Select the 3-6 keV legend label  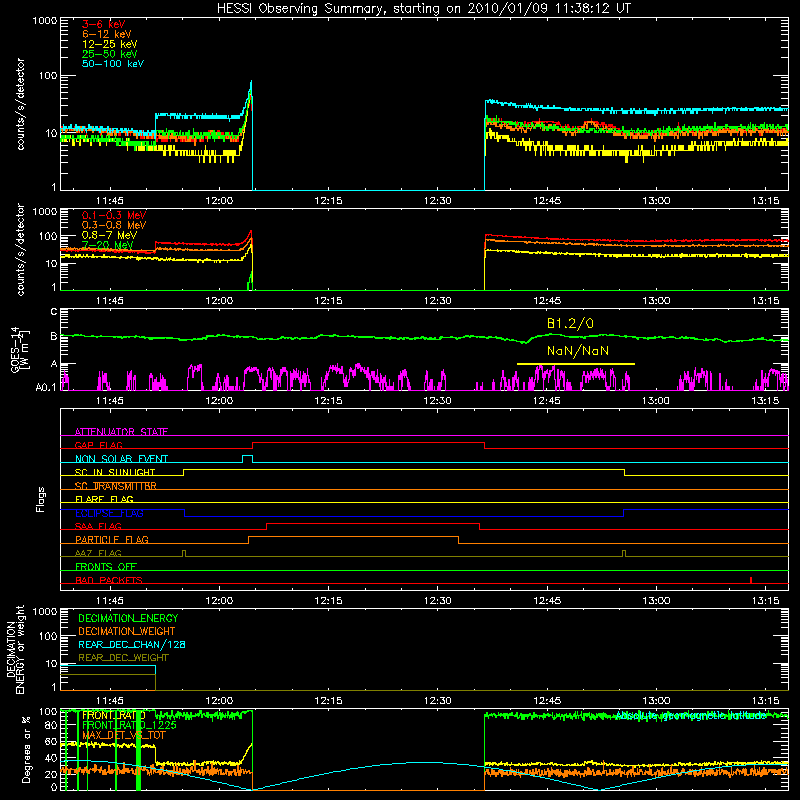point(103,24)
